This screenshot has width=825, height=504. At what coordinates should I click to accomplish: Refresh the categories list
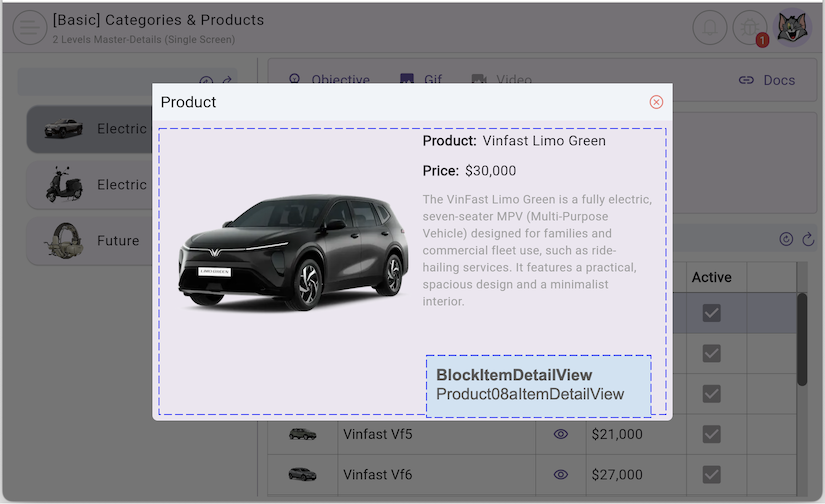pos(227,82)
